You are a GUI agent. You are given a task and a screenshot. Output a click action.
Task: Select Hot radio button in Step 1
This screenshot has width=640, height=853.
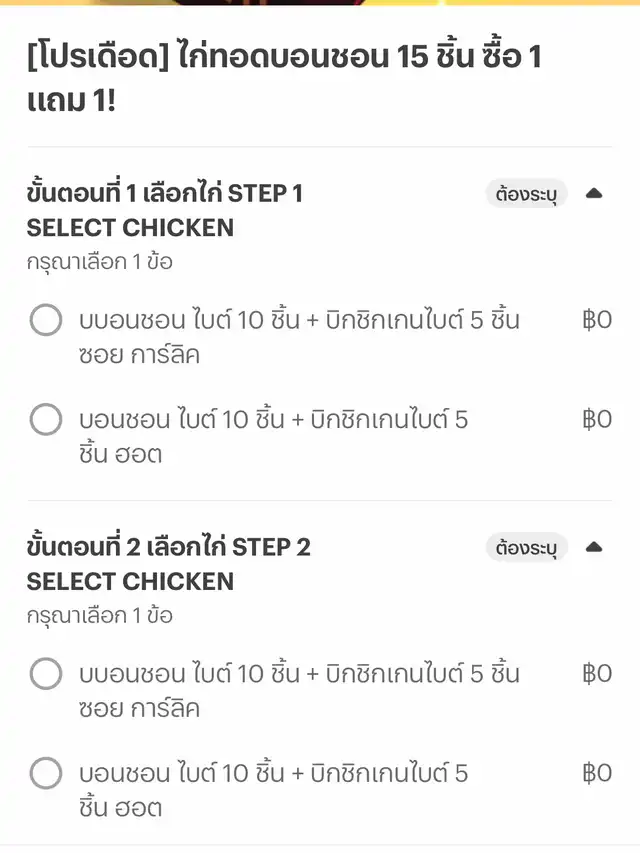point(46,419)
